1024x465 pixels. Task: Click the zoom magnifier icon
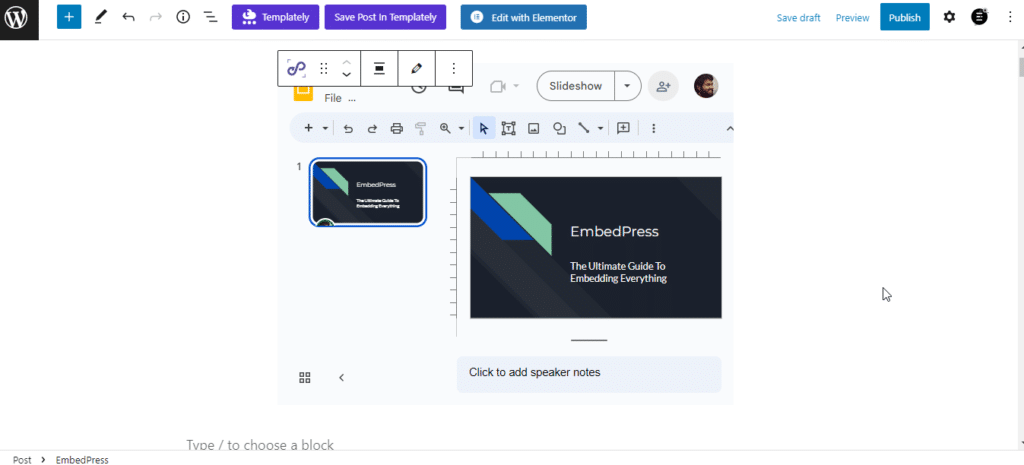(445, 129)
